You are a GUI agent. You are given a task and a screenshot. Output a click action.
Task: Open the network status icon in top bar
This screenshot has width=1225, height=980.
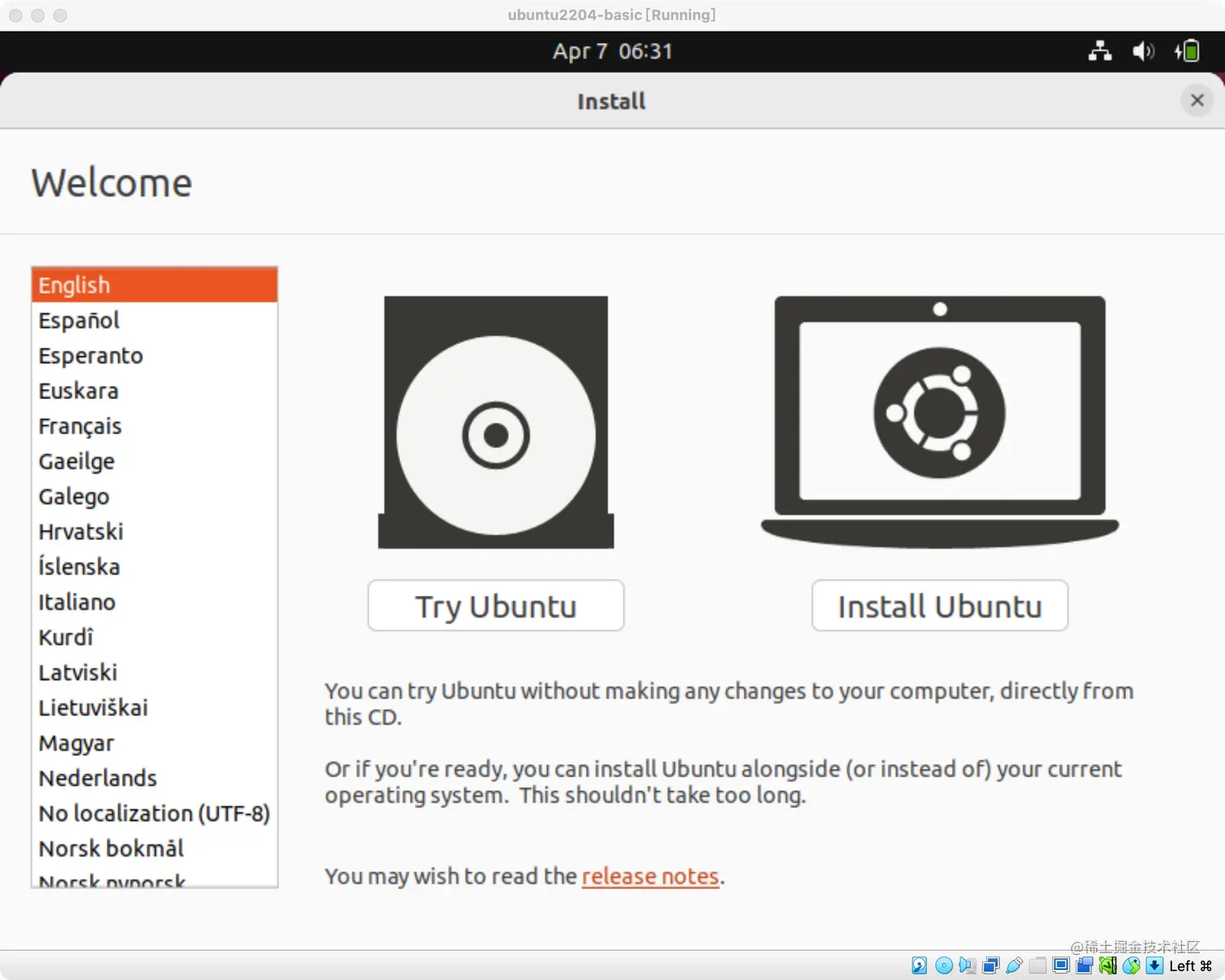coord(1099,51)
